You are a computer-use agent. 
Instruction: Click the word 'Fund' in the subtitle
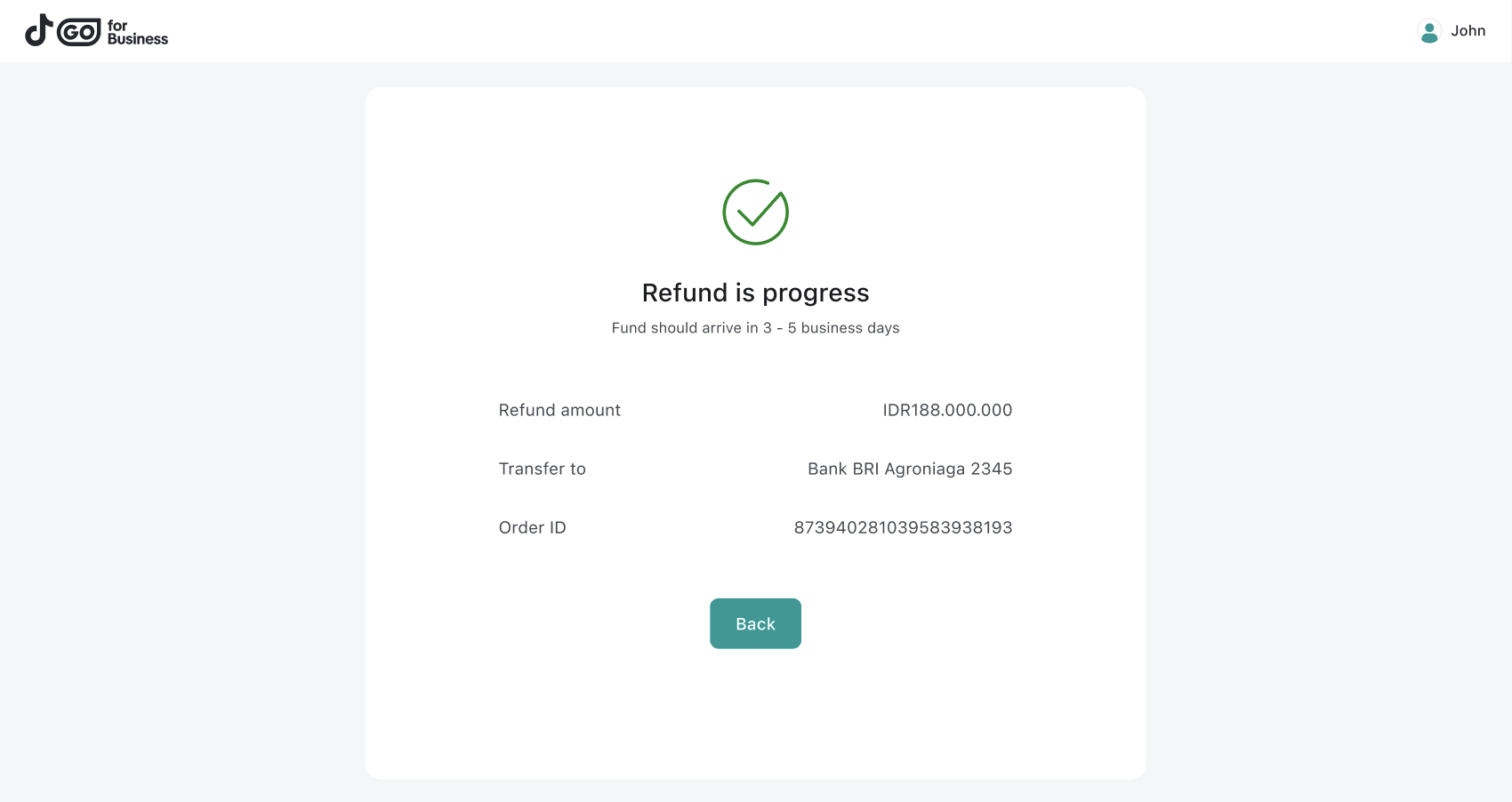click(x=628, y=328)
